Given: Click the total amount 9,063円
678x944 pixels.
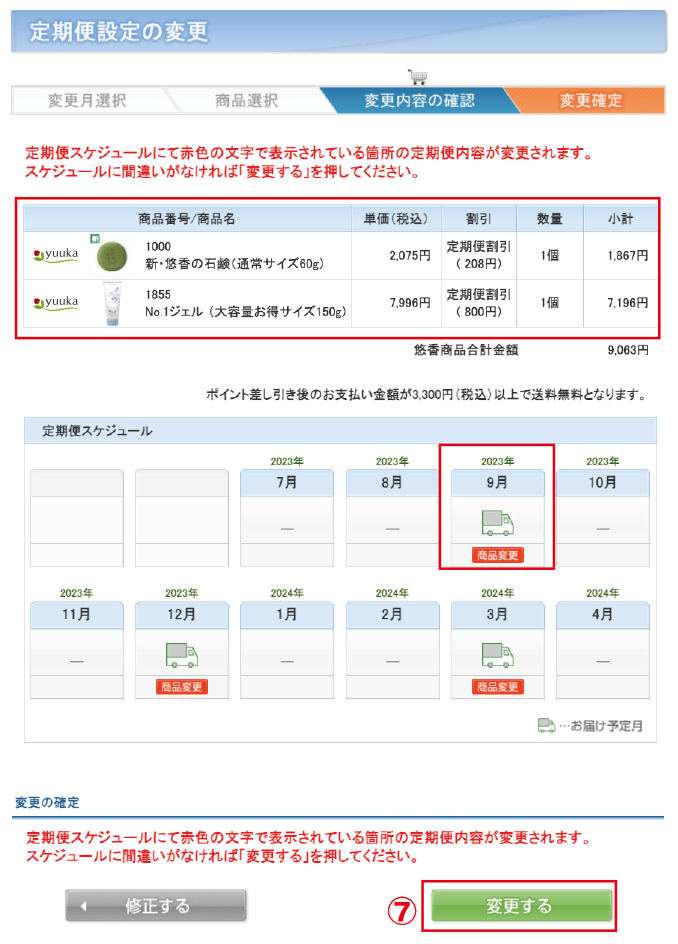Looking at the screenshot, I should (x=627, y=350).
